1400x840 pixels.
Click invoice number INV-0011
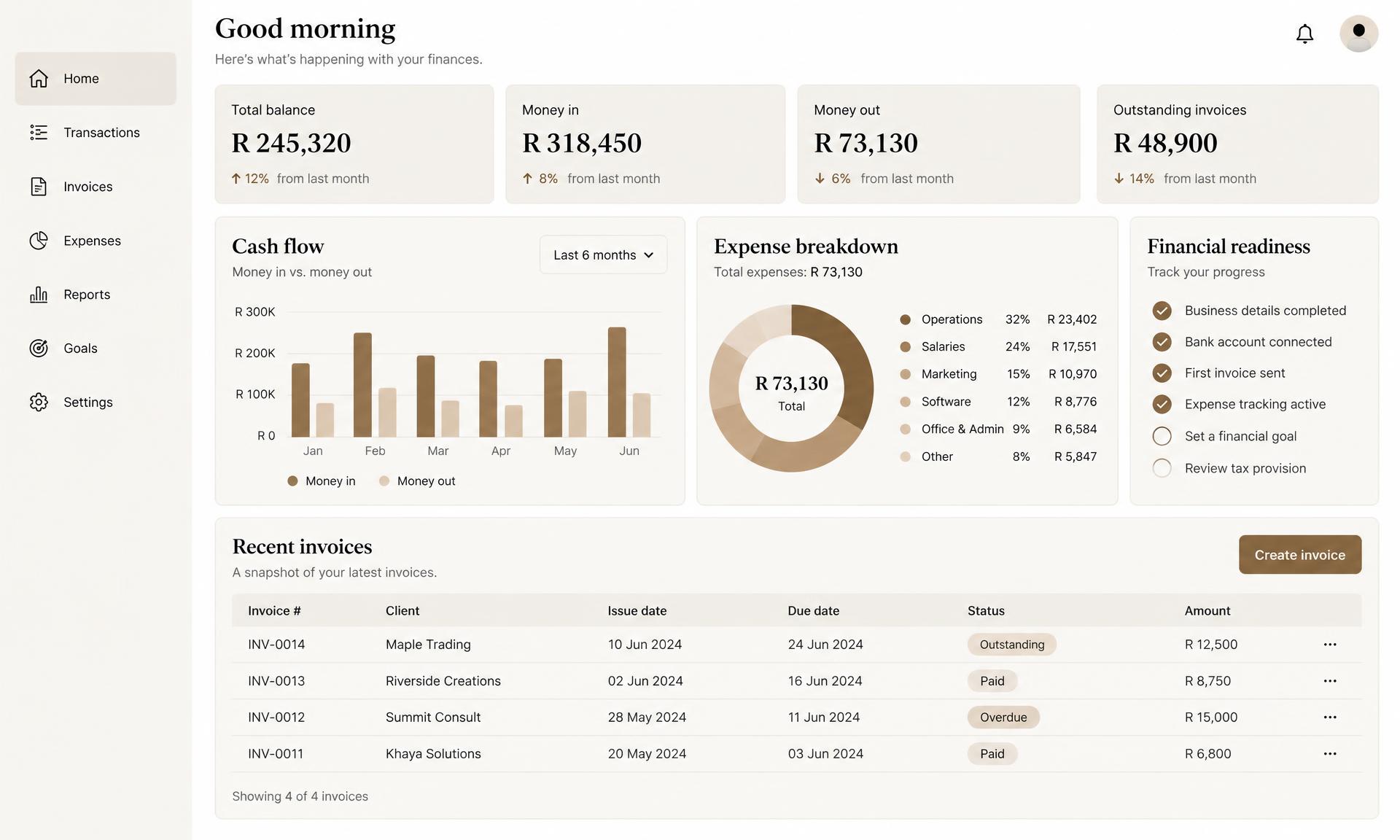tap(276, 754)
